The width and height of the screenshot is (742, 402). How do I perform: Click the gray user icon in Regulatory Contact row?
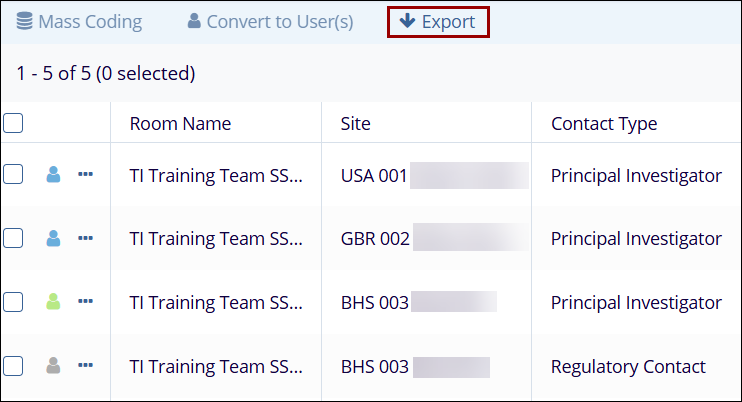point(54,366)
